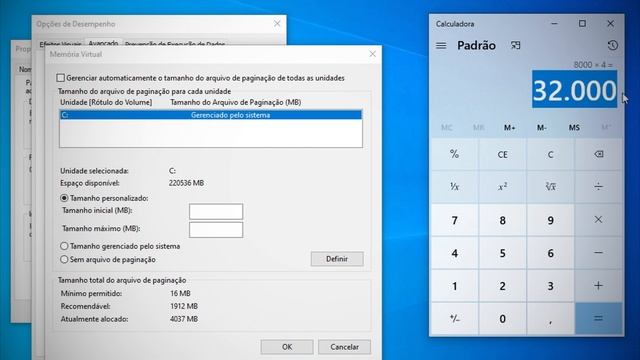Viewport: 640px width, 360px height.
Task: Click the percent key in Calculator
Action: click(454, 154)
